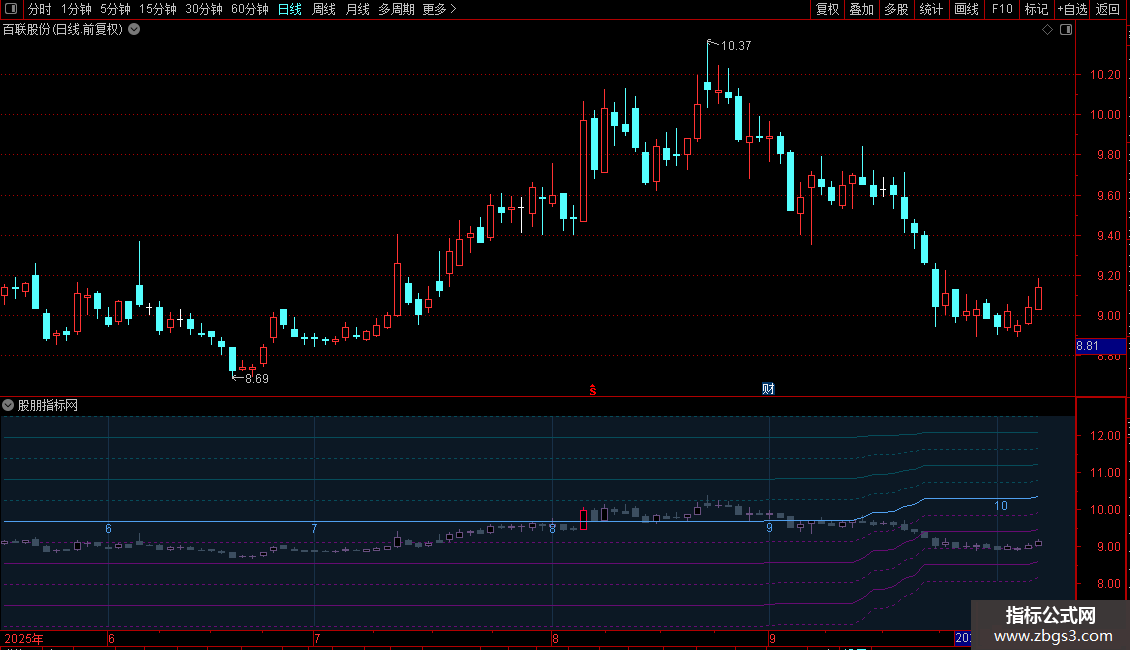Screen dimensions: 1130x650
Task: Click month label 10 in indicator panel
Action: pyautogui.click(x=1001, y=506)
